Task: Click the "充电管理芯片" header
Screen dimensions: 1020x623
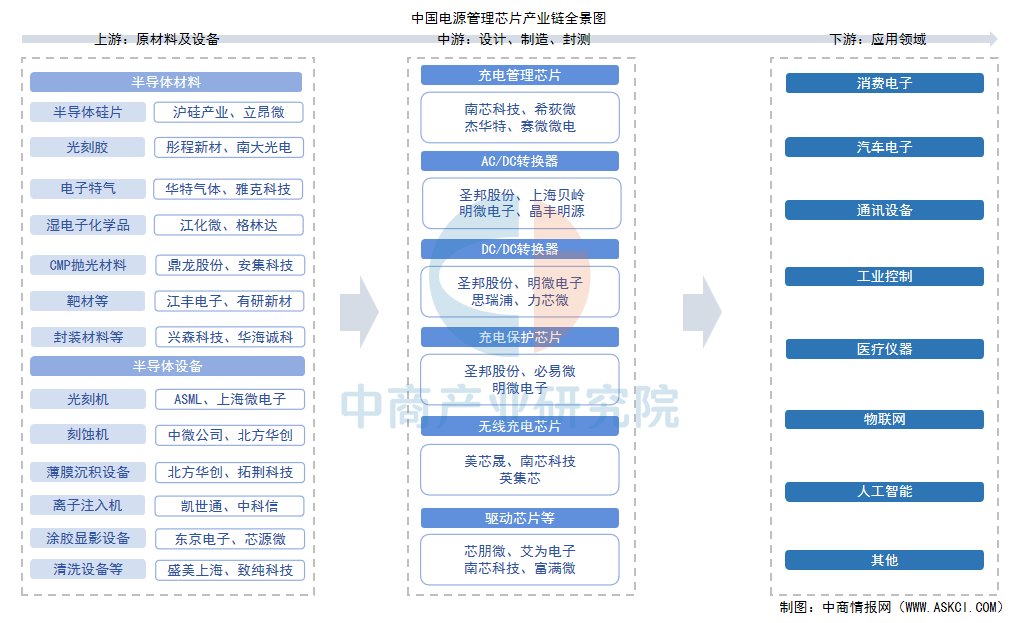Action: click(520, 75)
